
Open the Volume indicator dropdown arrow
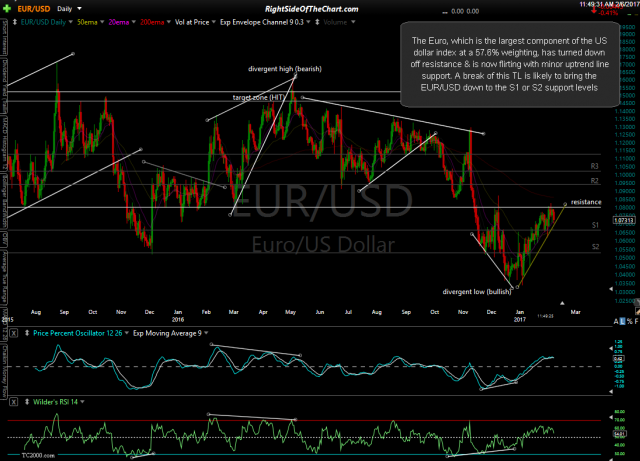coord(353,22)
